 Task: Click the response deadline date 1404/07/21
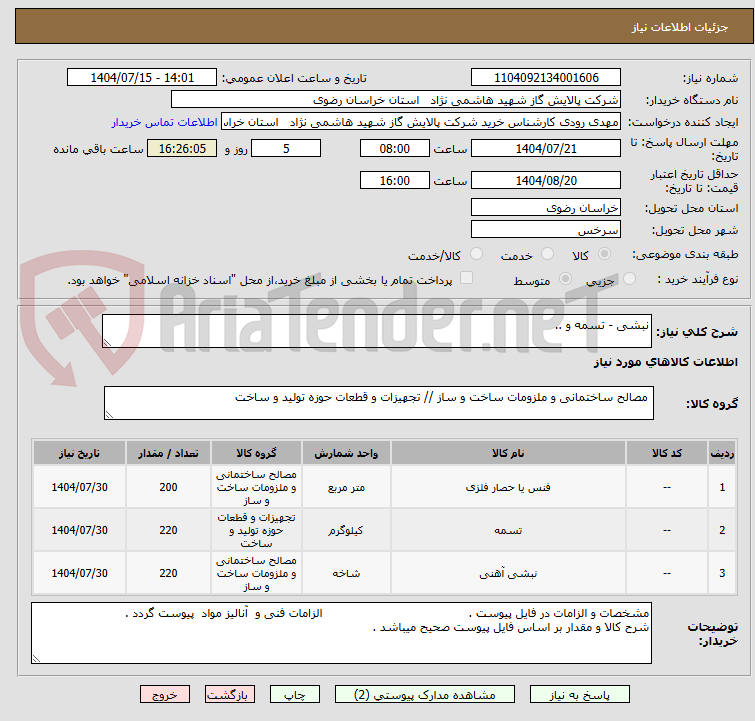coord(546,148)
